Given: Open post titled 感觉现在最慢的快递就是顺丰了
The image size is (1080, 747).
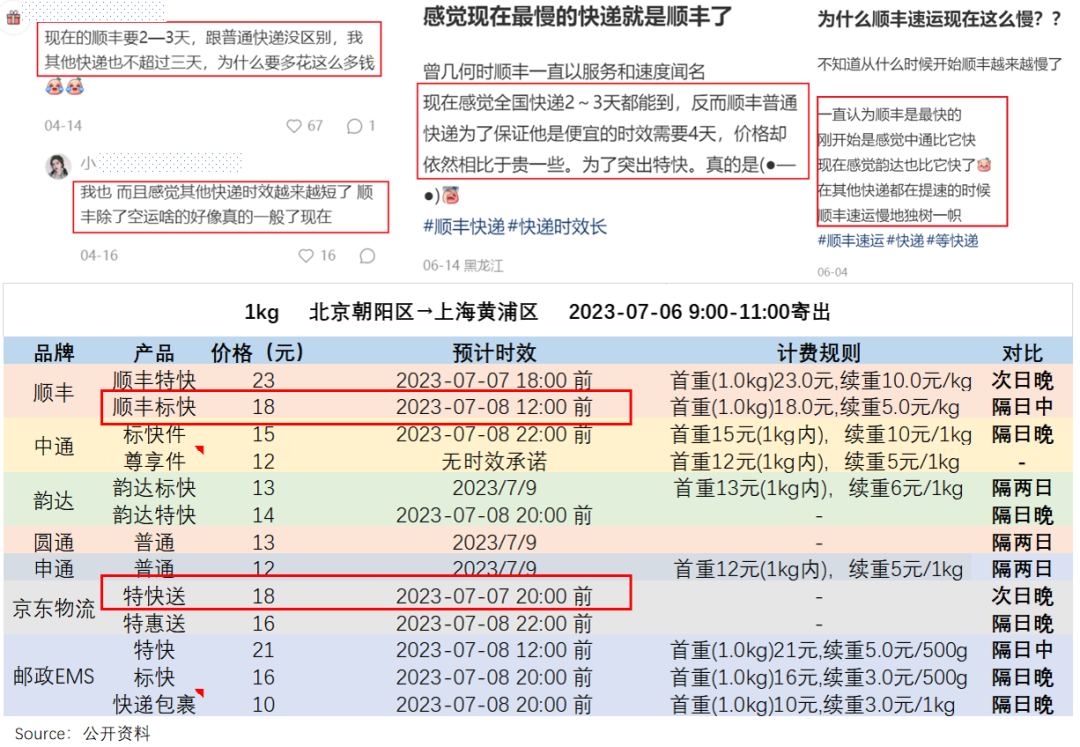Looking at the screenshot, I should click(x=577, y=17).
